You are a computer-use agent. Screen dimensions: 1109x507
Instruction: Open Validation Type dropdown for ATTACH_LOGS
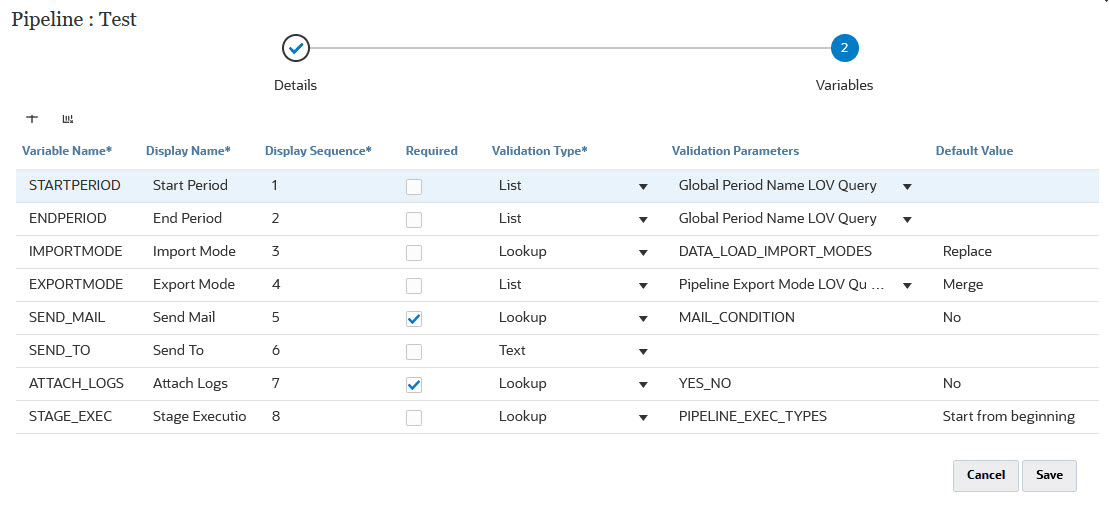pyautogui.click(x=643, y=385)
